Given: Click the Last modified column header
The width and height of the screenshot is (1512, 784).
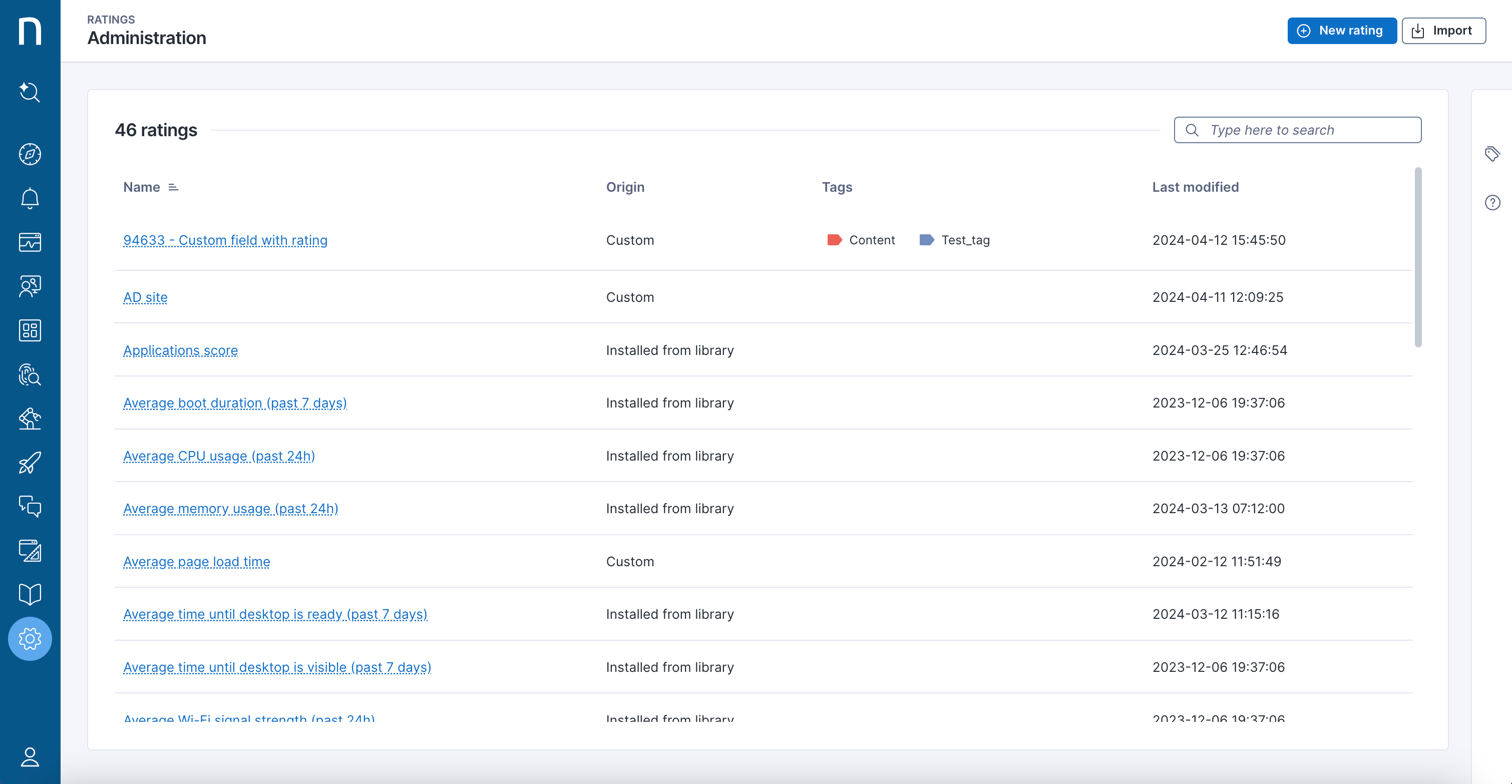Looking at the screenshot, I should (1195, 187).
